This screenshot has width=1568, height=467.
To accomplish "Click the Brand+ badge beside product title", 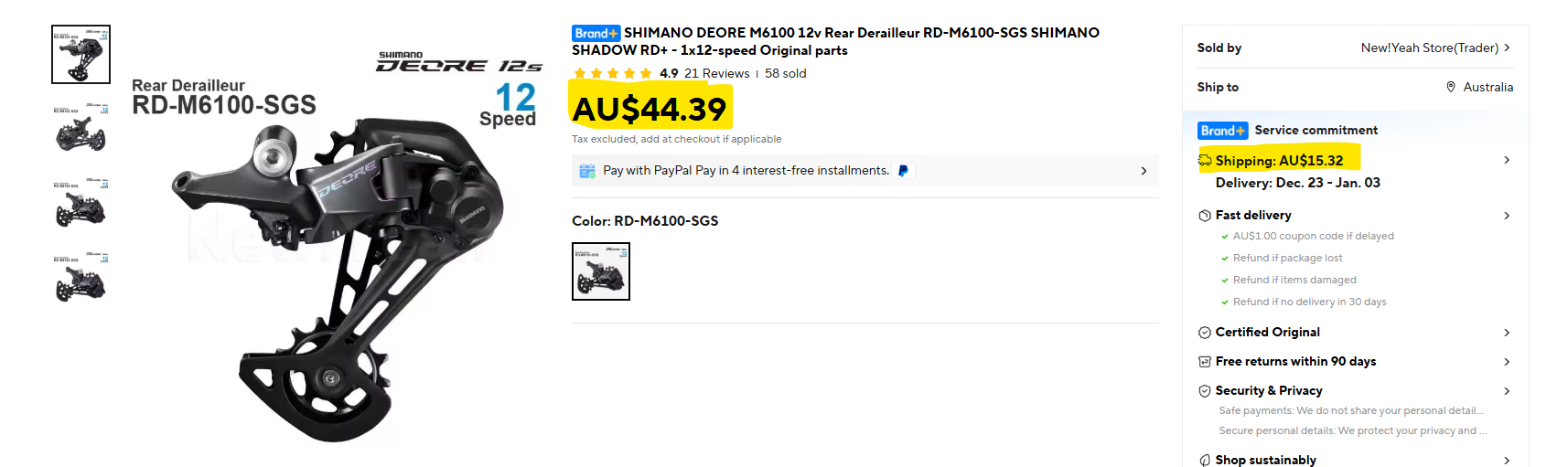I will pyautogui.click(x=596, y=34).
